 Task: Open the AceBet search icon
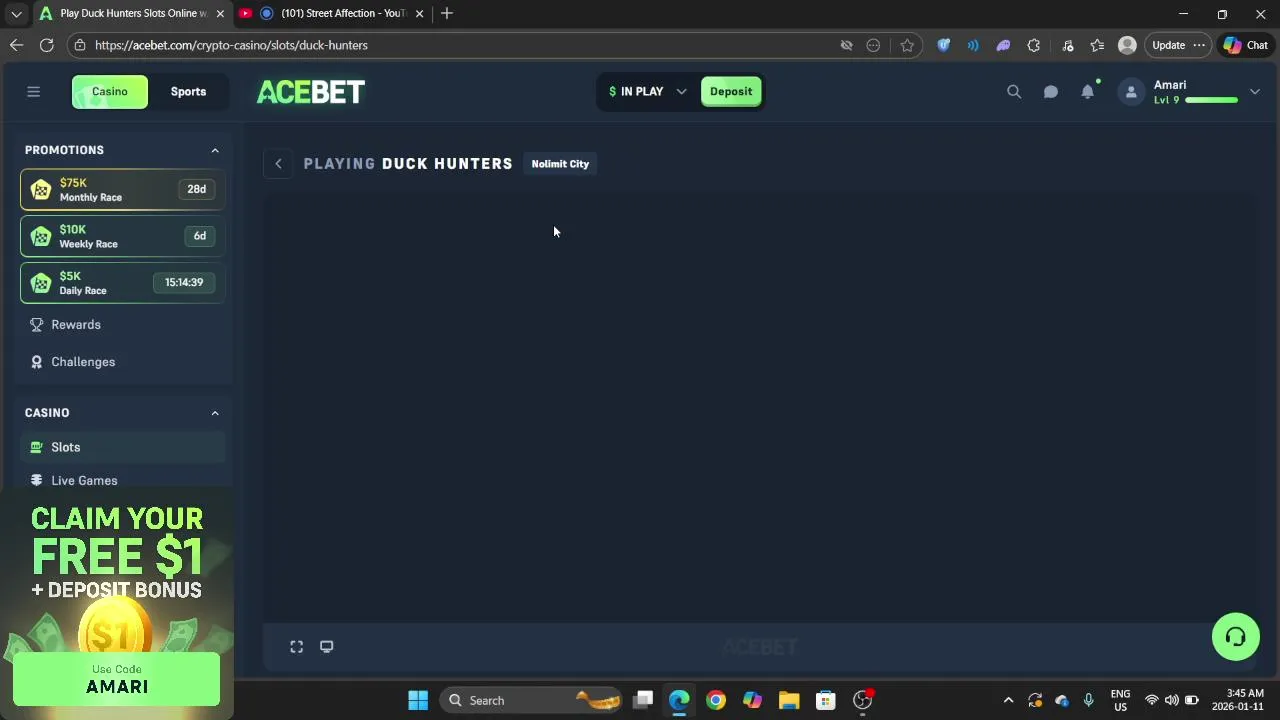click(x=1014, y=92)
